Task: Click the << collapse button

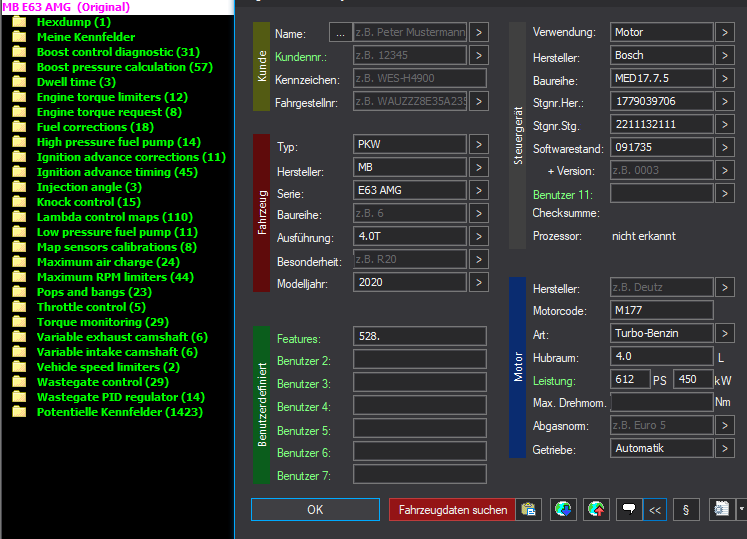Action: click(655, 509)
